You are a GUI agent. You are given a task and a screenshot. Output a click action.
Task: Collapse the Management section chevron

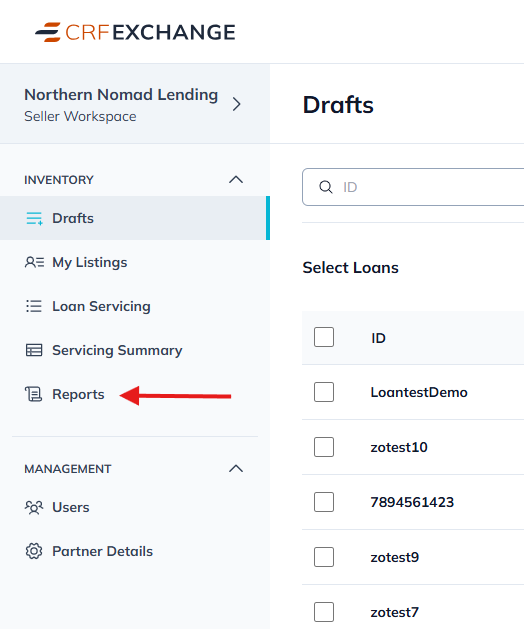tap(236, 469)
